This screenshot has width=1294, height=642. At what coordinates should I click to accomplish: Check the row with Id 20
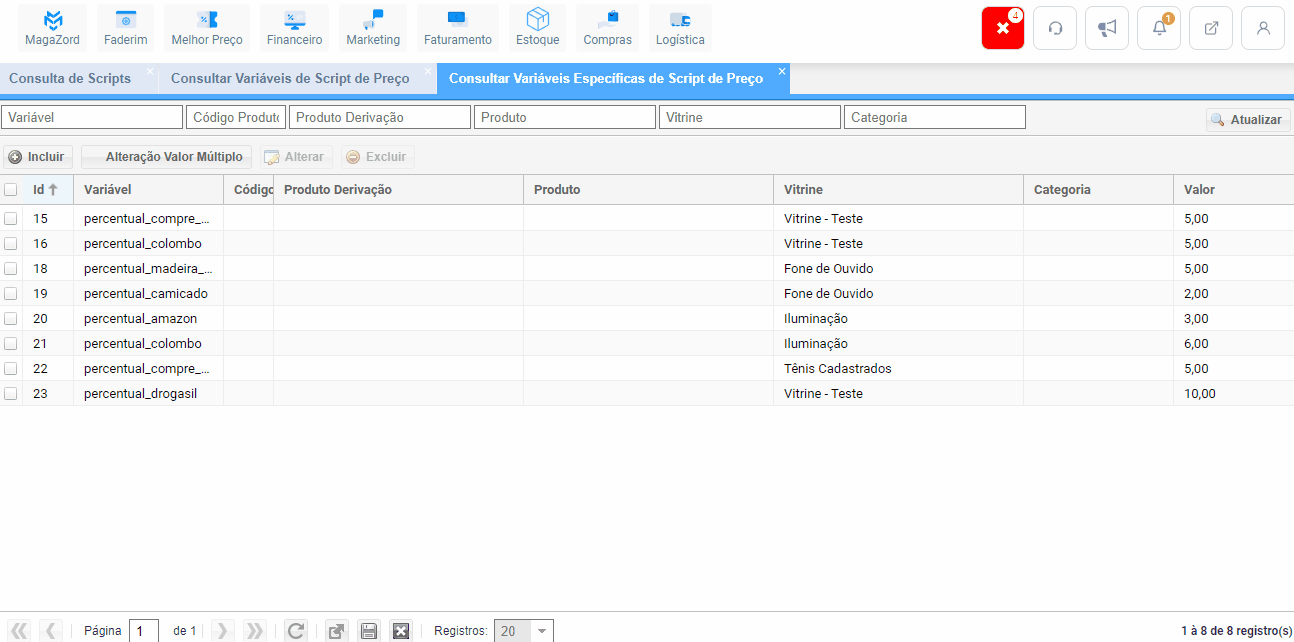[x=11, y=318]
